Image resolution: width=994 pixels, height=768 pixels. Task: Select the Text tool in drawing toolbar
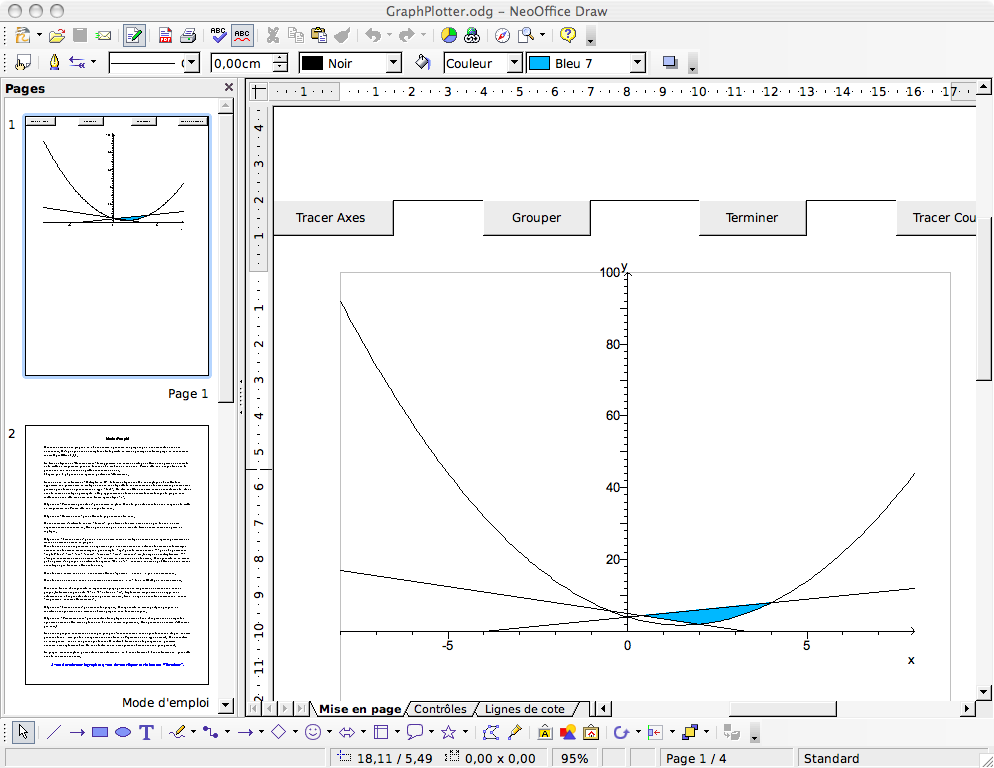(147, 732)
